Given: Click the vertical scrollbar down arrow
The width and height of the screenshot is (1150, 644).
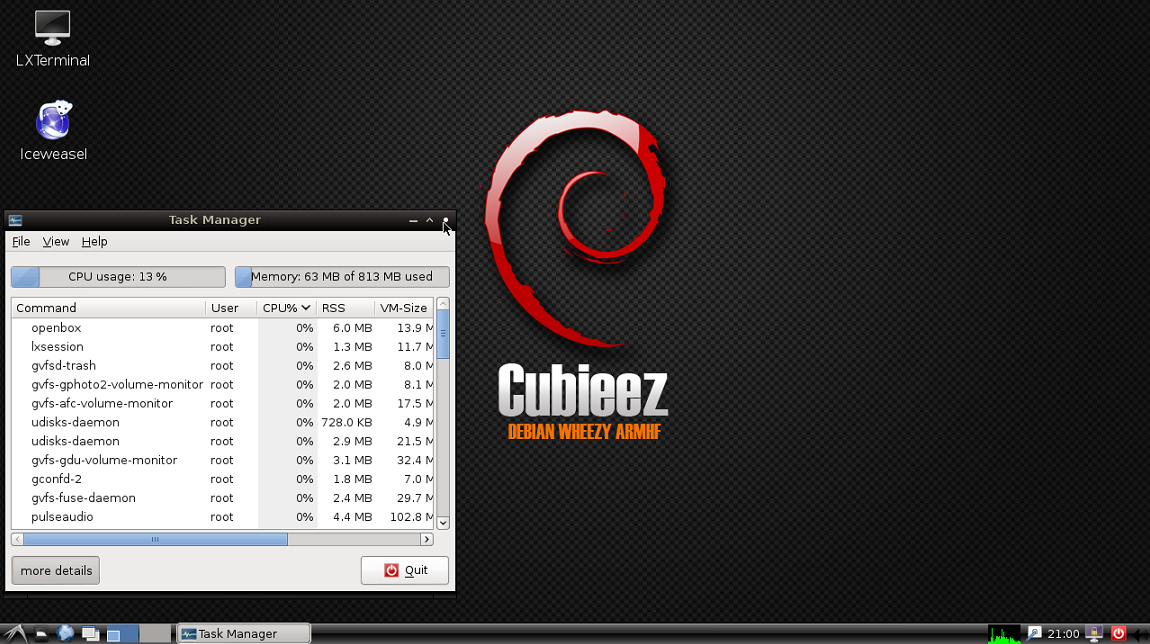Looking at the screenshot, I should click(x=443, y=523).
